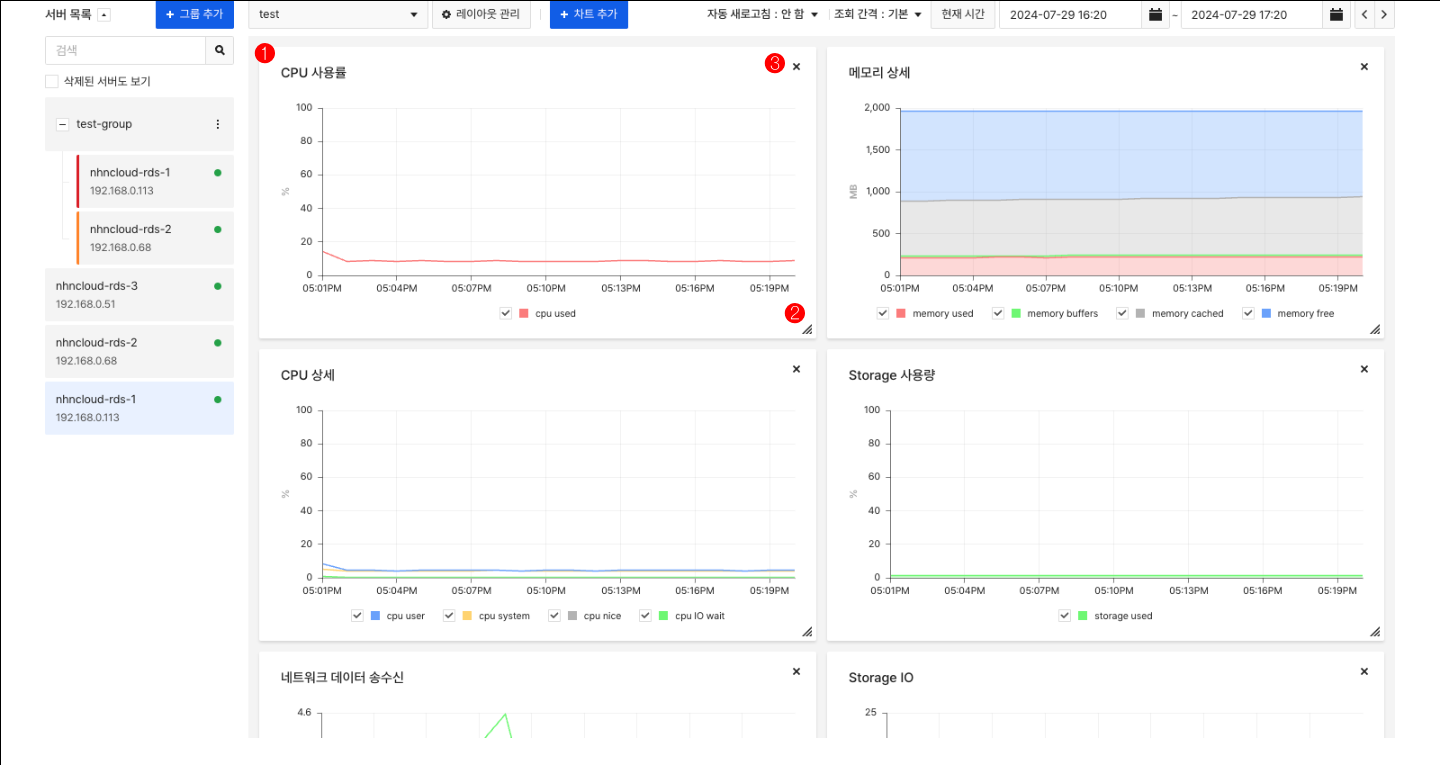Screen dimensions: 1440x765
Task: Close the 메모리 상세 chart
Action: tap(1364, 66)
